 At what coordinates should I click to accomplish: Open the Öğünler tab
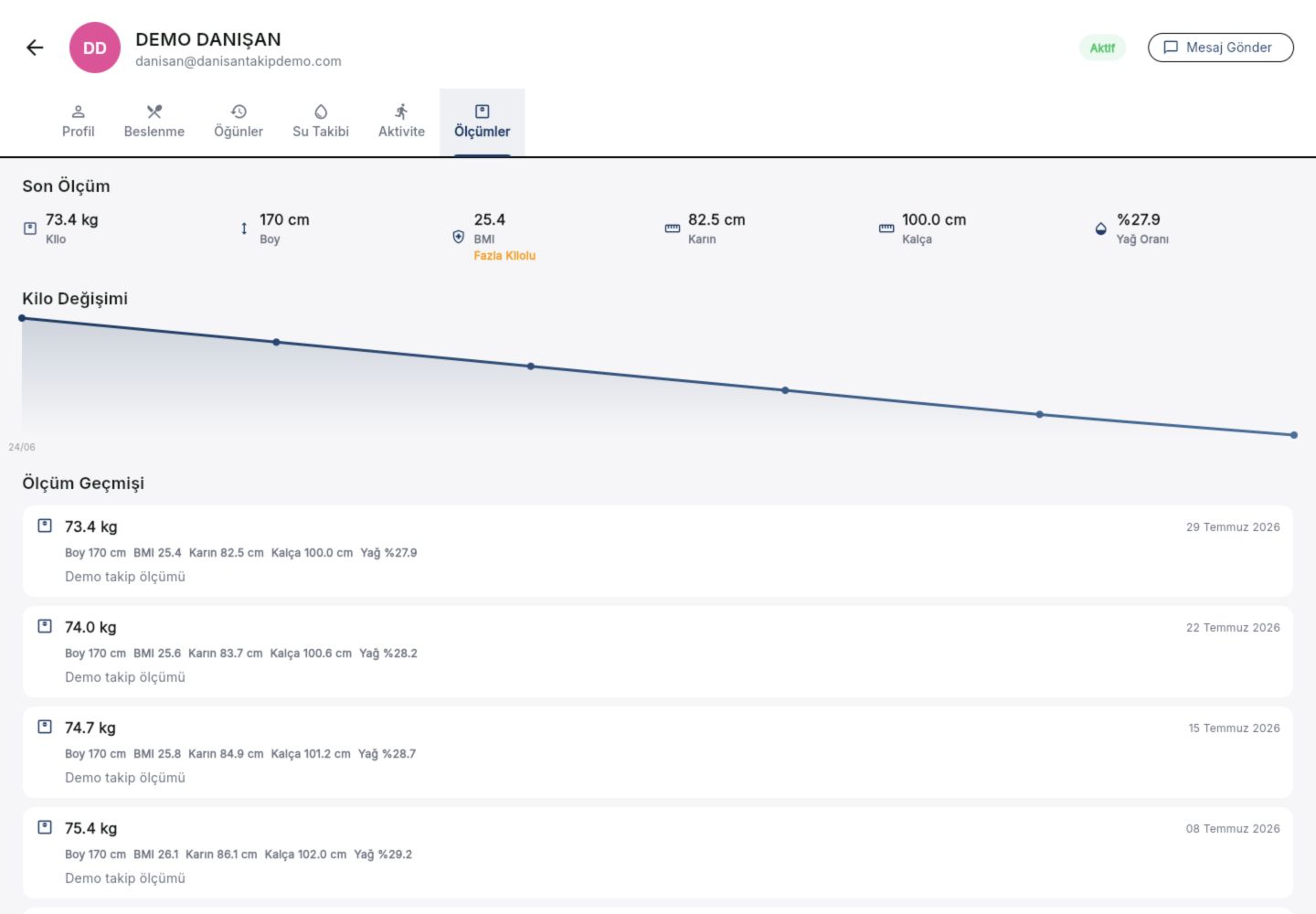[239, 122]
